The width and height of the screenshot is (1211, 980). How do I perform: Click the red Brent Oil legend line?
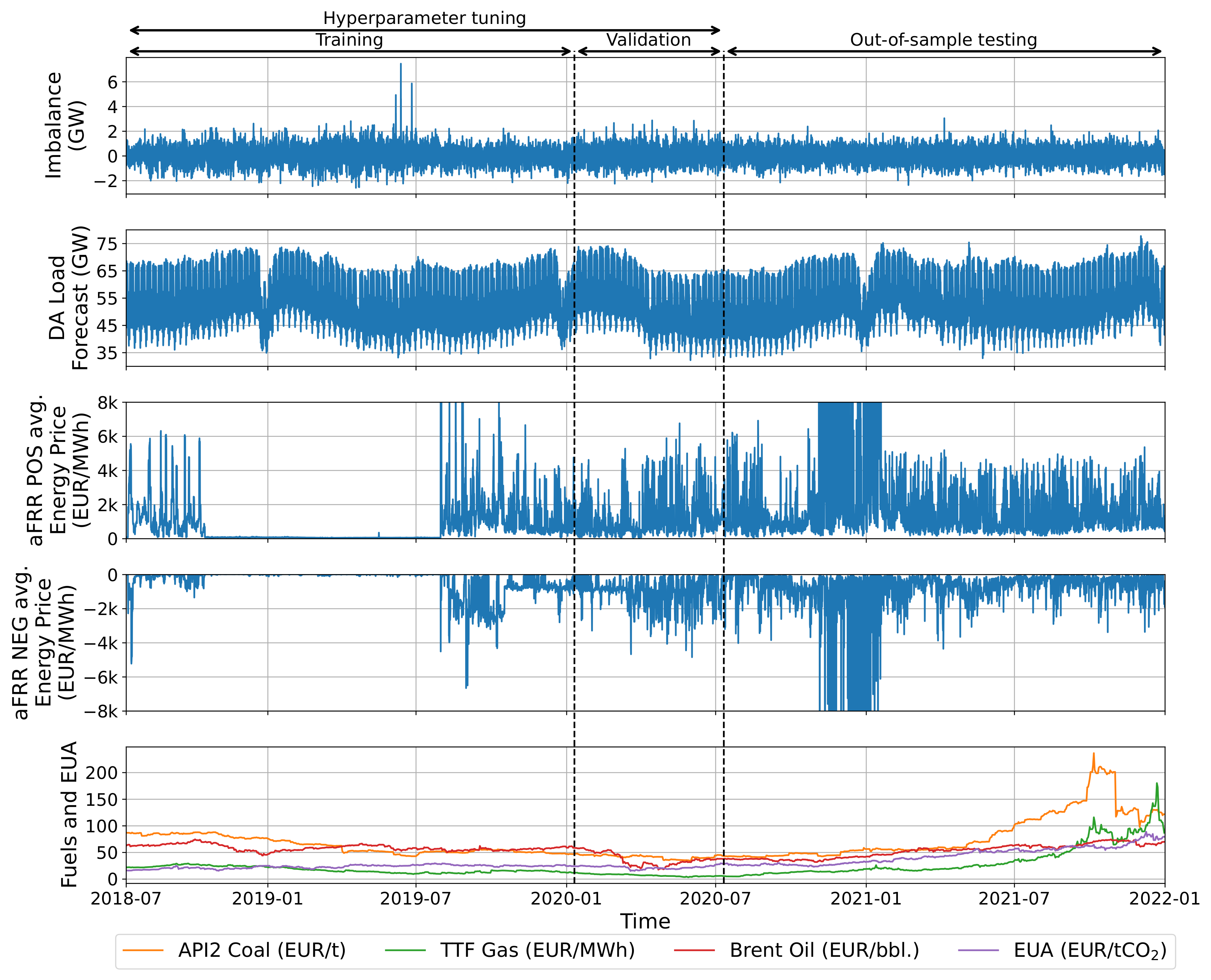coord(694,951)
